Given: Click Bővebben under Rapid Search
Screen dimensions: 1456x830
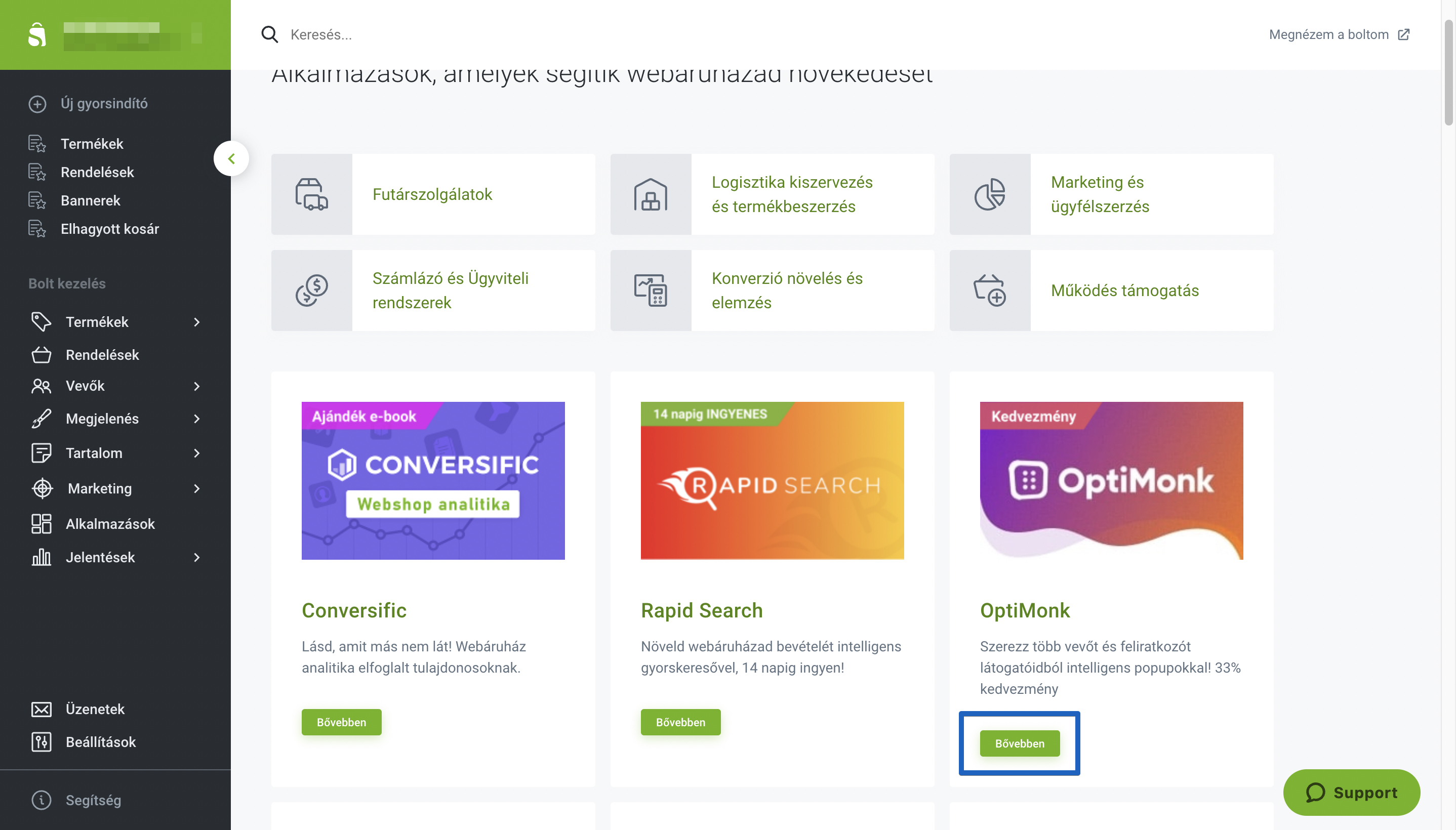Looking at the screenshot, I should tap(681, 722).
